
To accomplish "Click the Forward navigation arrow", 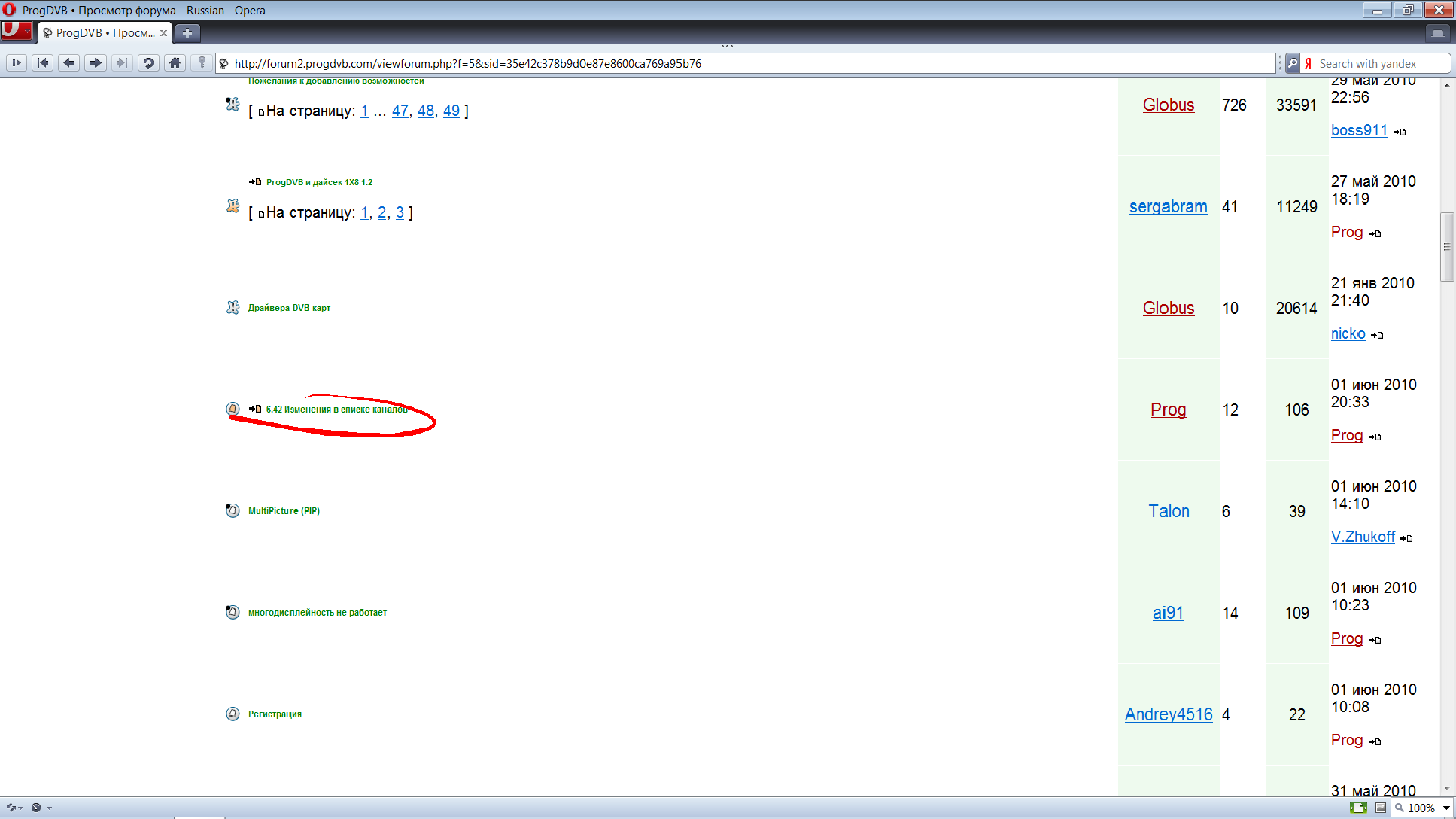I will [x=95, y=63].
